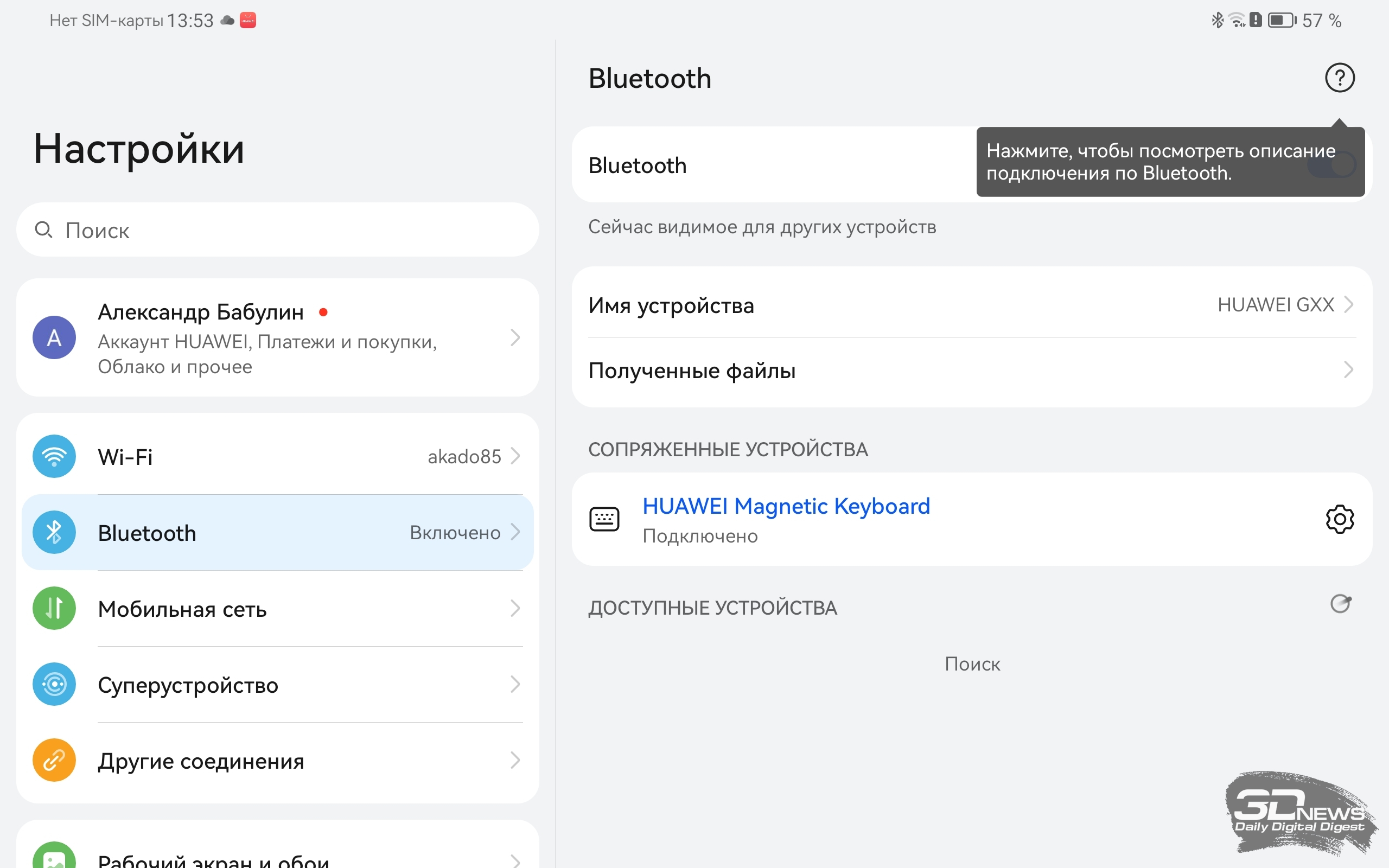Tap the Wi-Fi status bar icon
Image resolution: width=1389 pixels, height=868 pixels.
click(1237, 21)
